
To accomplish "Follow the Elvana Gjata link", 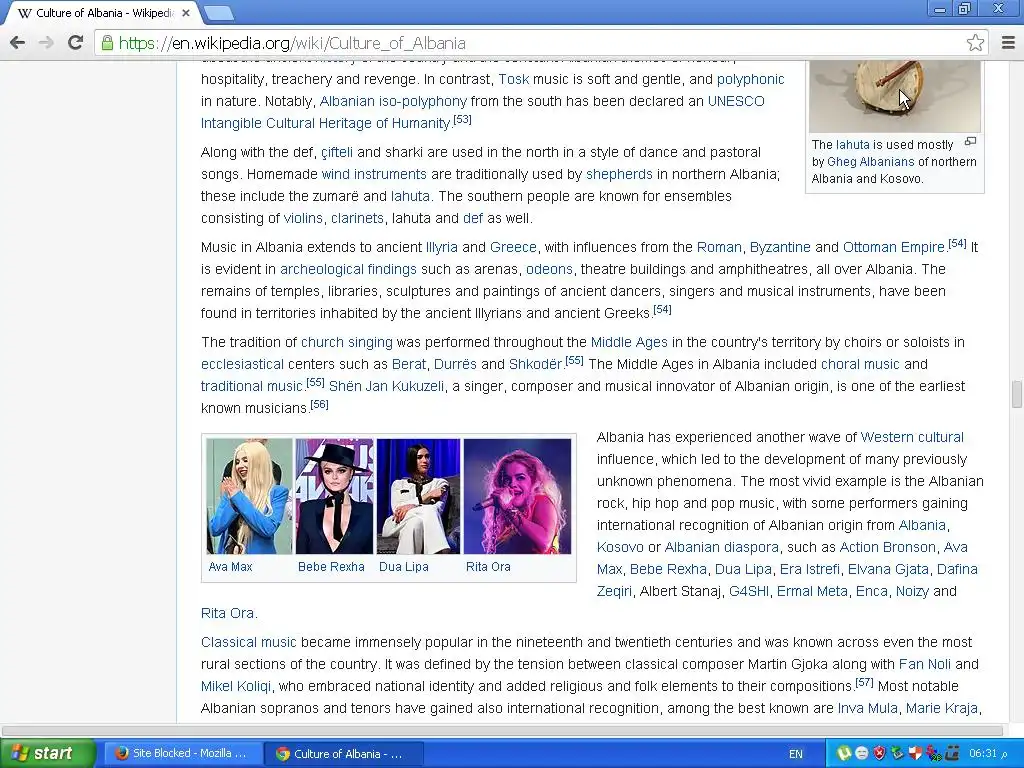I will (888, 569).
